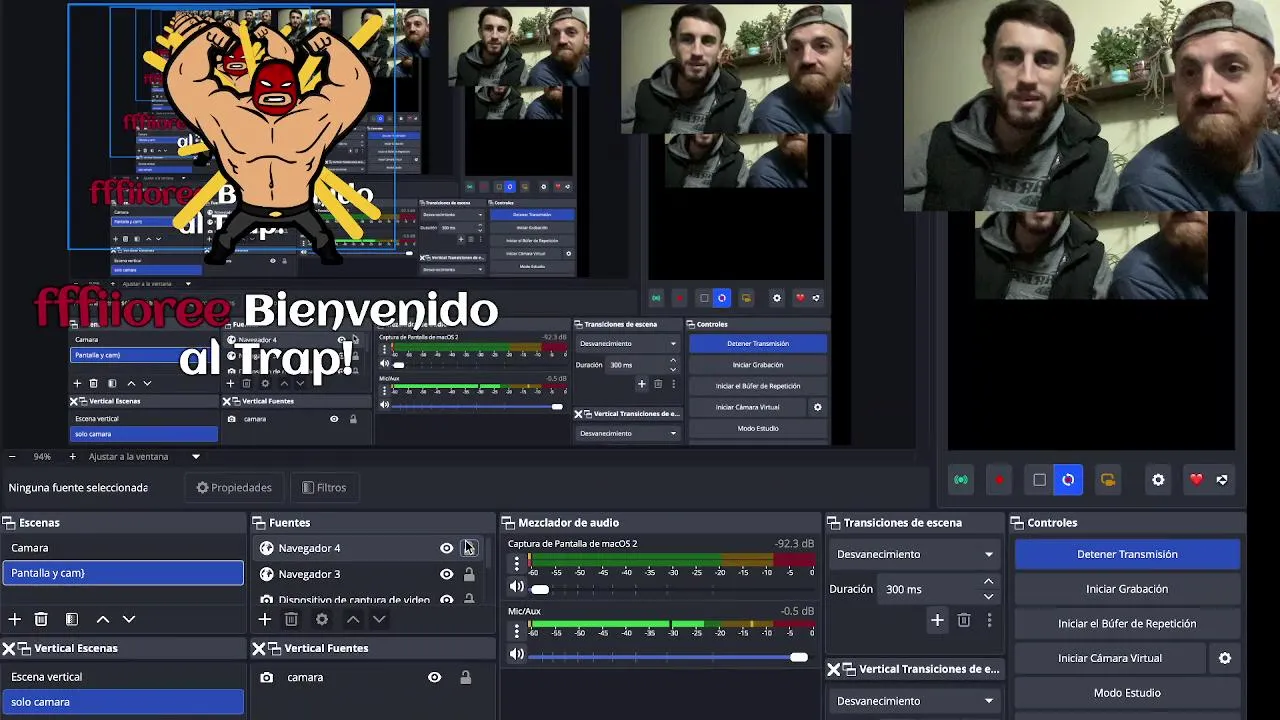Select Navegador 3 source row
Viewport: 1280px width, 720px height.
coord(369,574)
